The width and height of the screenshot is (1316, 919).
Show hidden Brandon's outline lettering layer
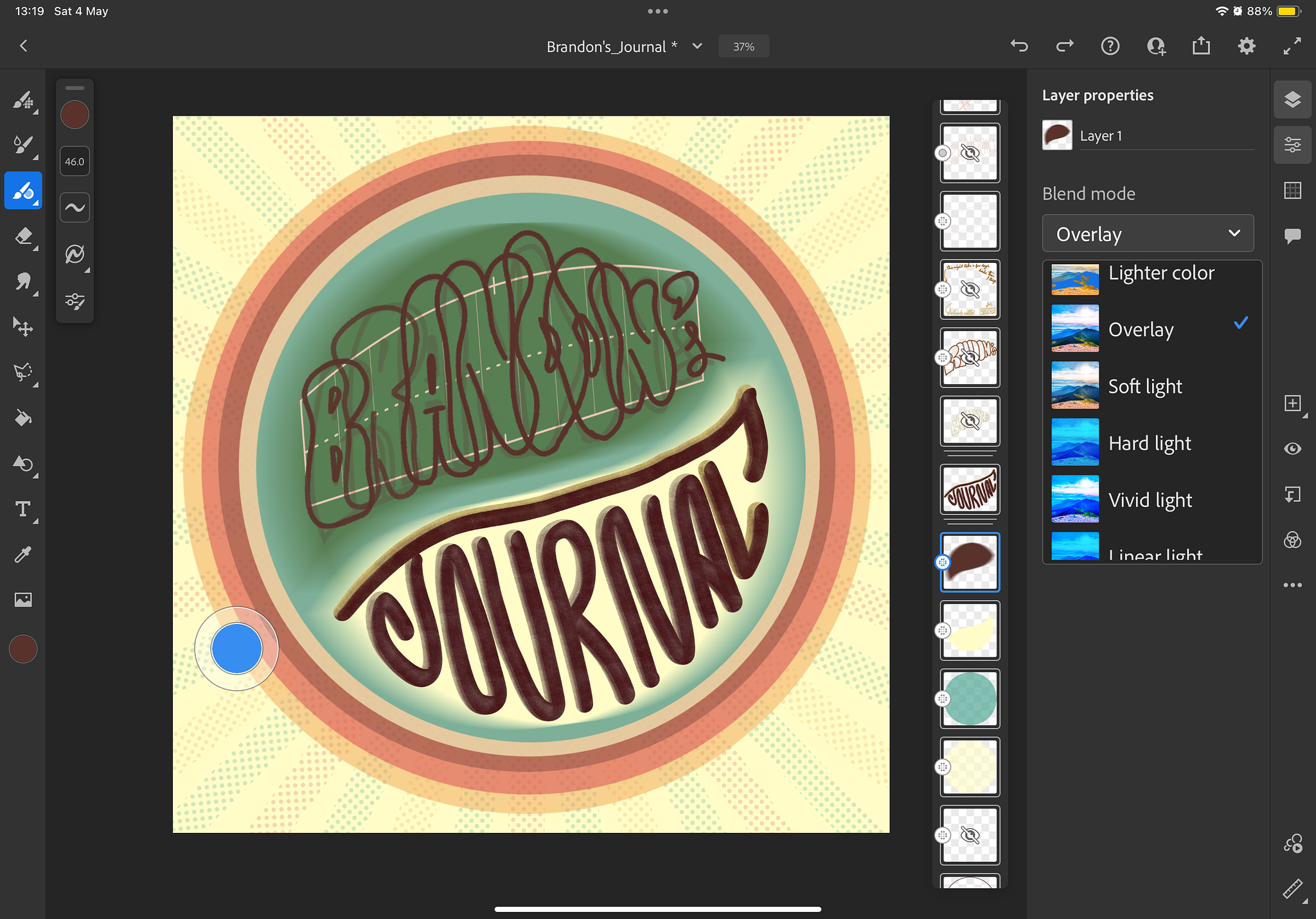pyautogui.click(x=970, y=357)
